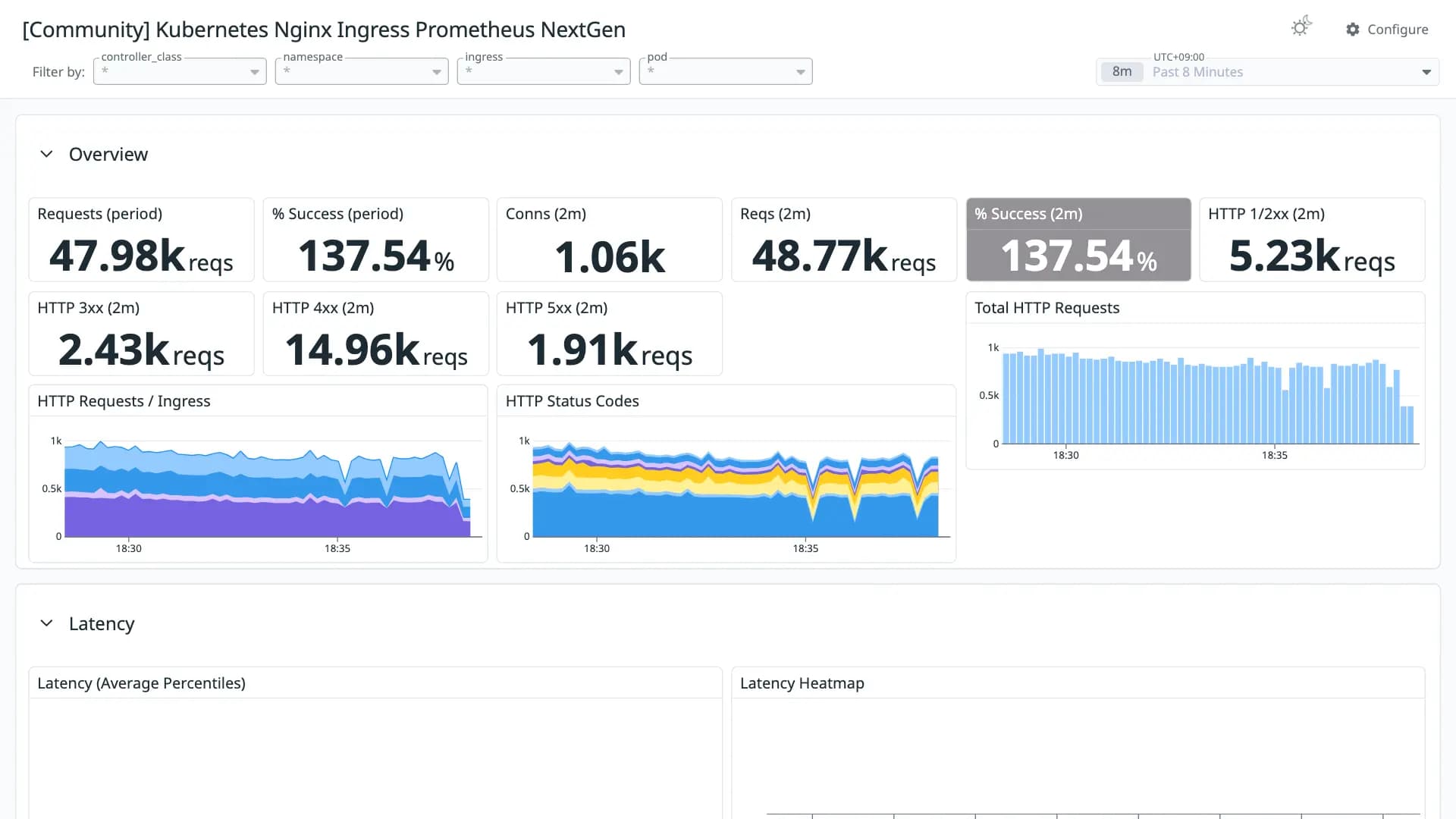Collapse the Overview section

(46, 154)
